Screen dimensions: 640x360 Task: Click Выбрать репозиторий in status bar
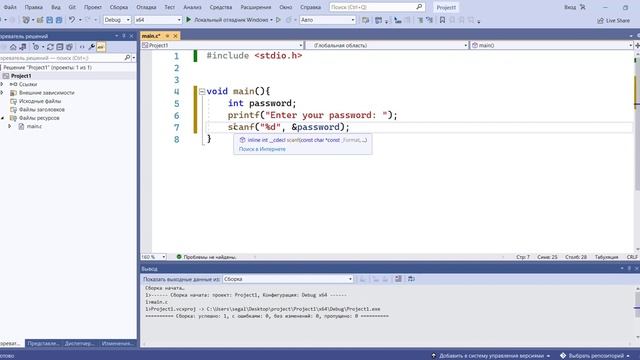pos(596,356)
